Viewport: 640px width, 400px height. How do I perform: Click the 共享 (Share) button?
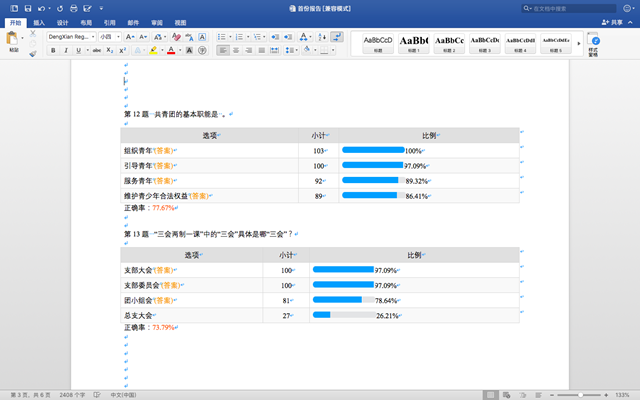pyautogui.click(x=611, y=21)
